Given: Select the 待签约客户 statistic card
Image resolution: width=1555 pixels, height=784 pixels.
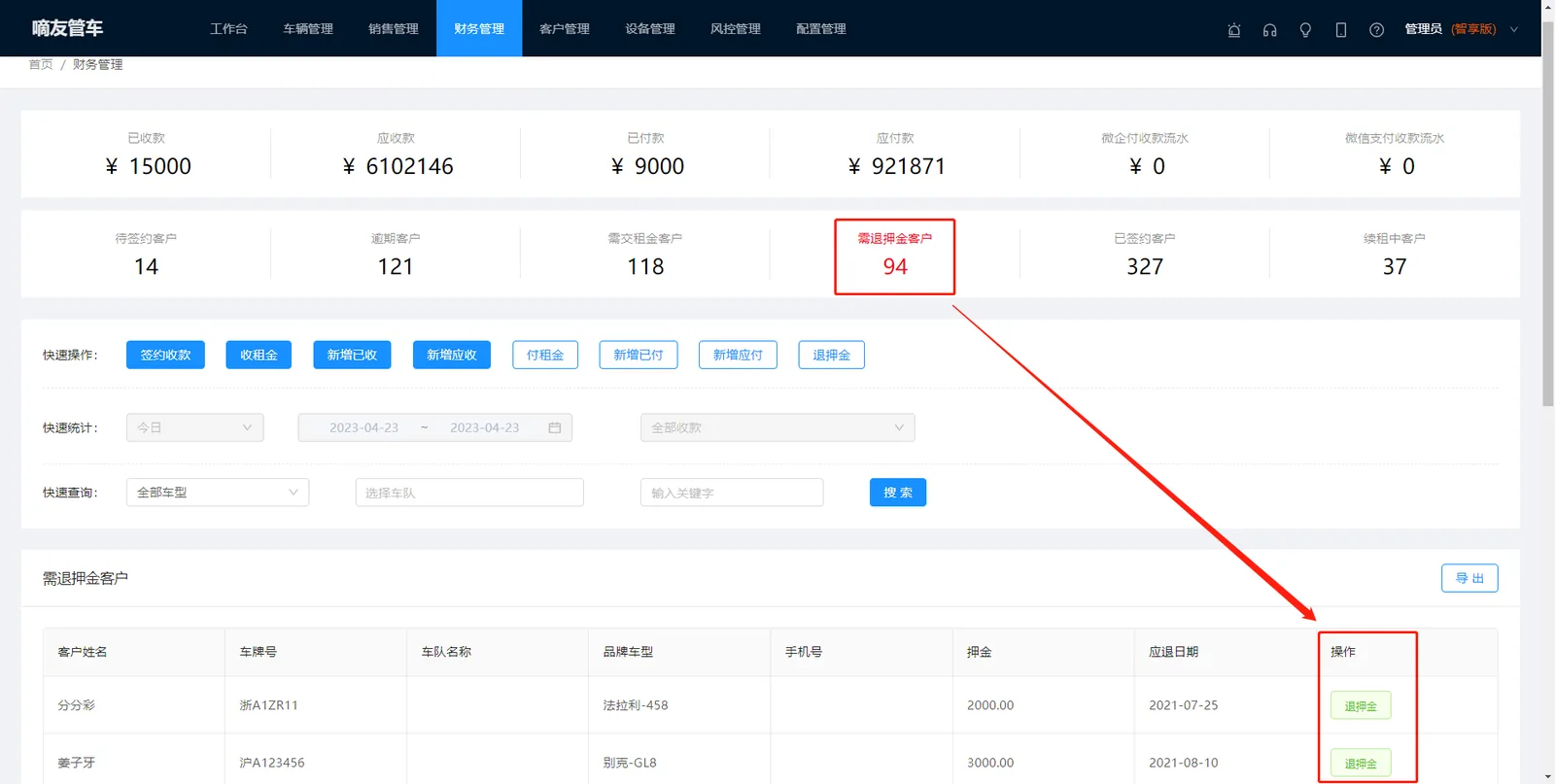Looking at the screenshot, I should pyautogui.click(x=146, y=255).
